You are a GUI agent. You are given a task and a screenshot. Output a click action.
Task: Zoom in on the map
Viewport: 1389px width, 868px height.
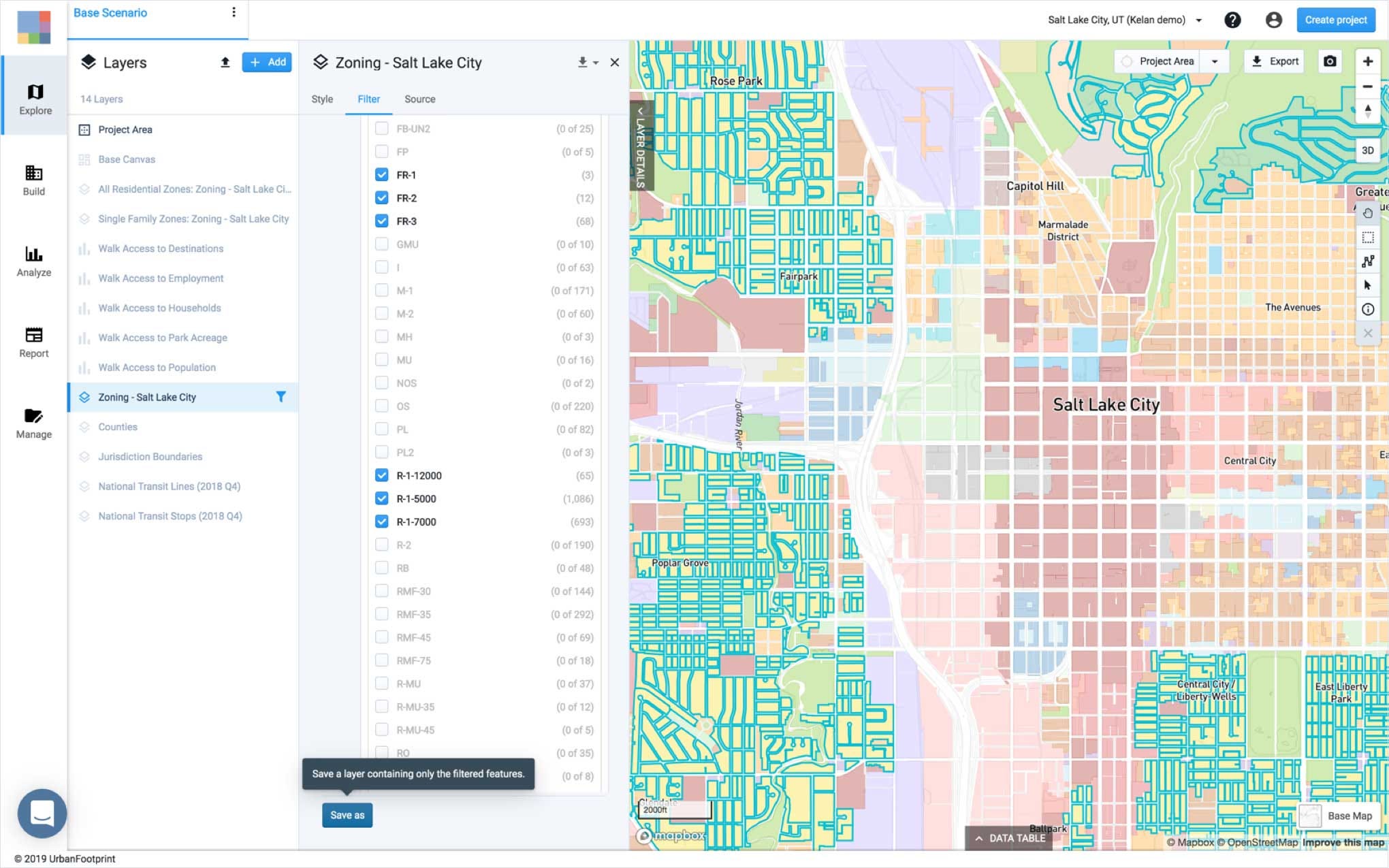[1367, 61]
